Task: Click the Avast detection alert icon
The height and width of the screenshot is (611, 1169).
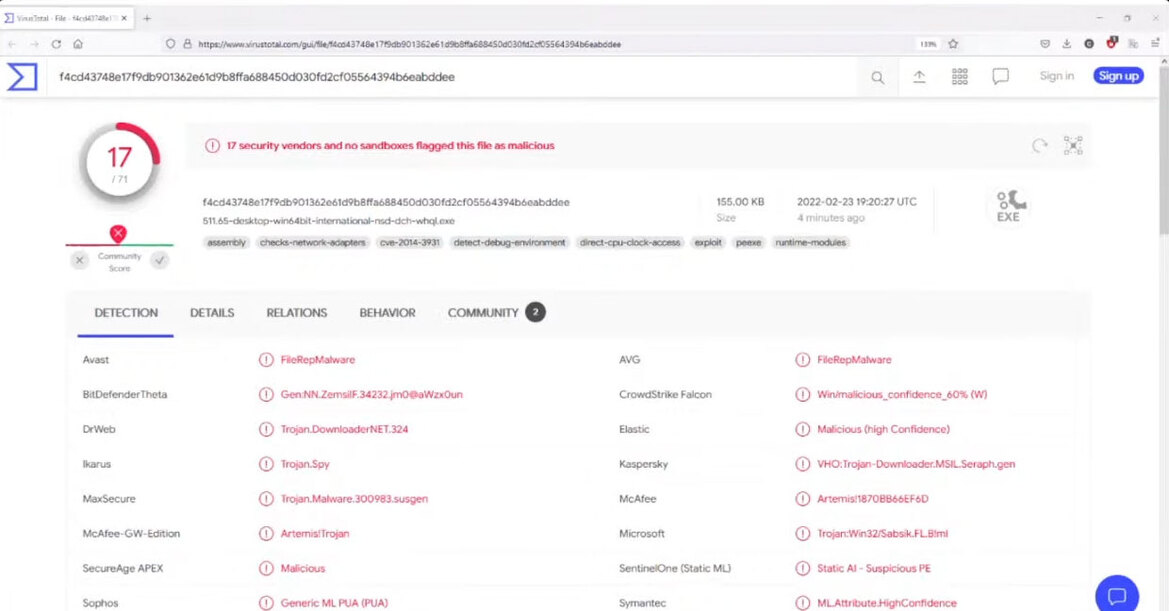Action: pos(266,360)
